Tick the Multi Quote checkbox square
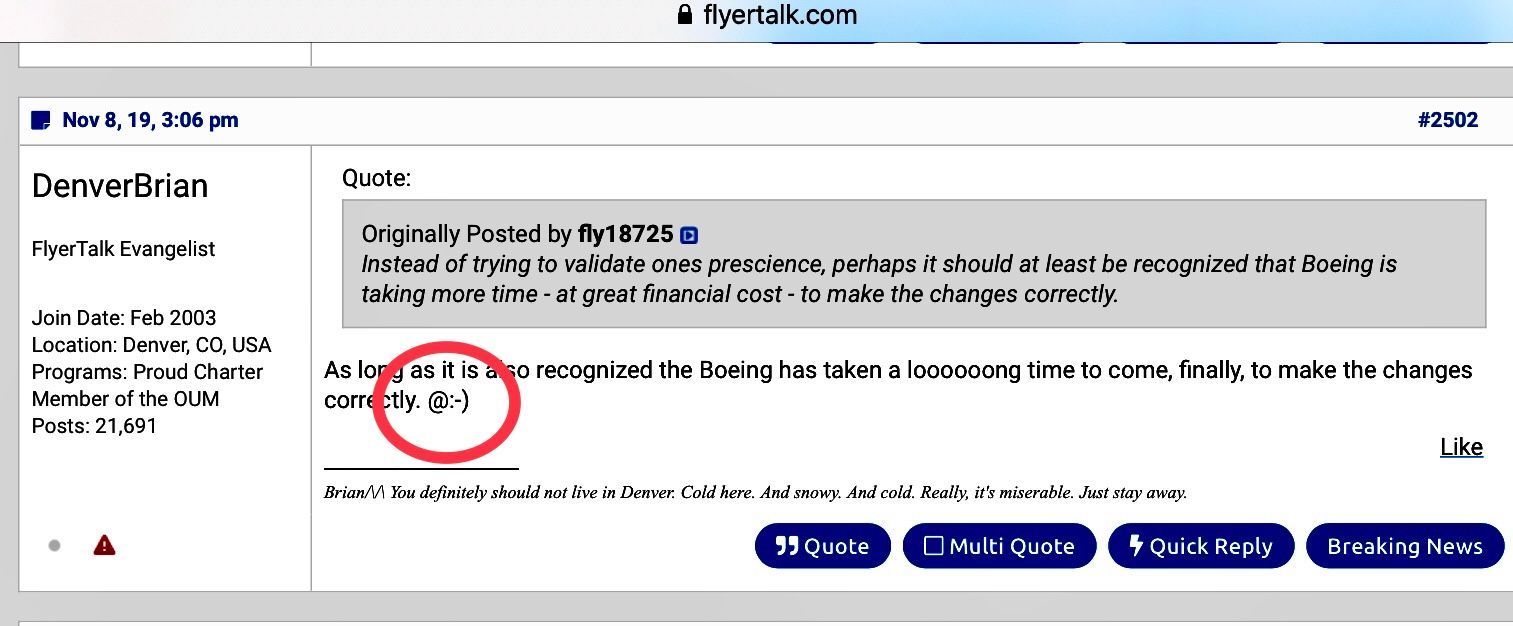The height and width of the screenshot is (626, 1513). [934, 546]
